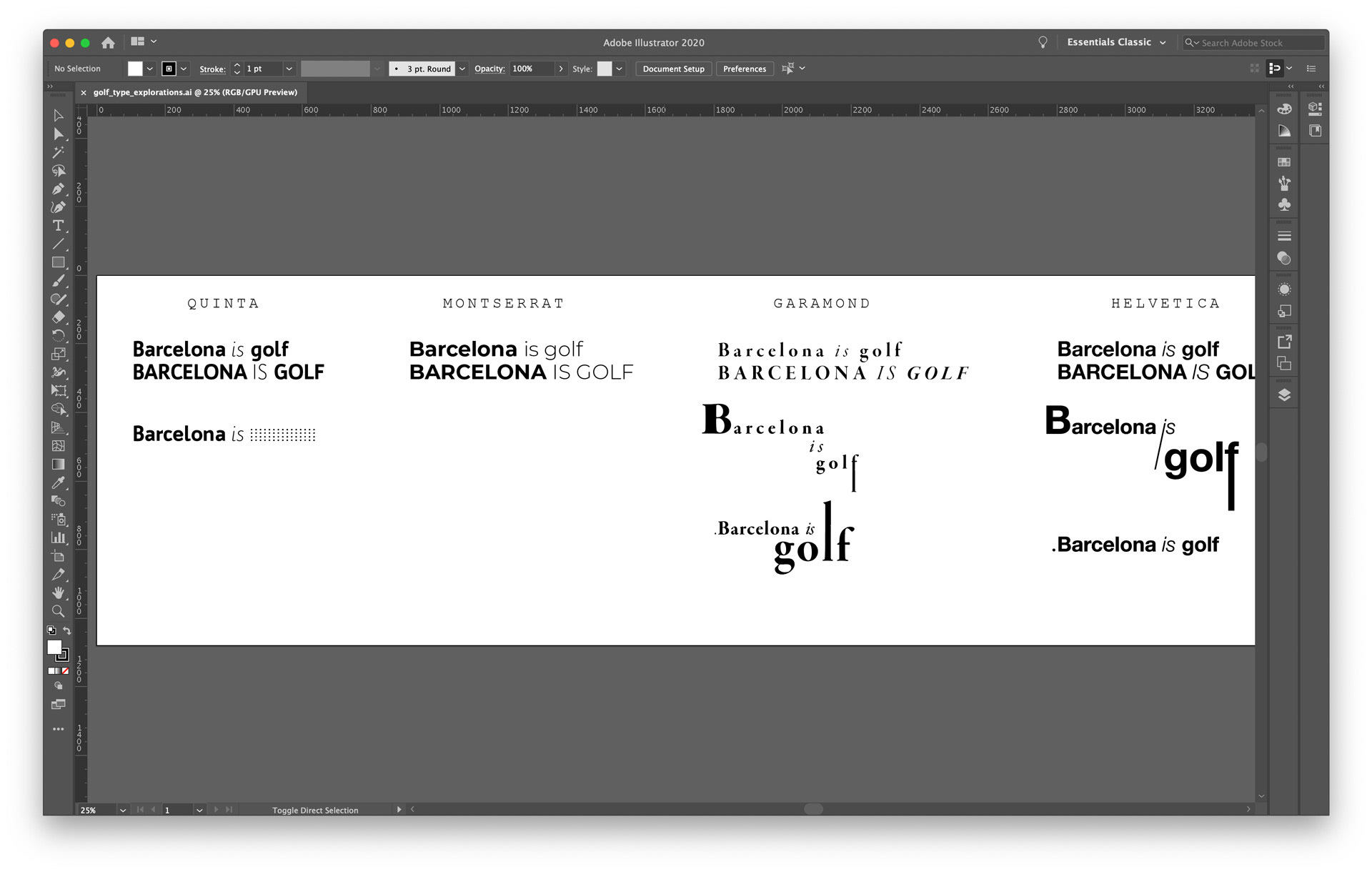Activate the Eyedropper tool
The image size is (1372, 872).
click(58, 482)
